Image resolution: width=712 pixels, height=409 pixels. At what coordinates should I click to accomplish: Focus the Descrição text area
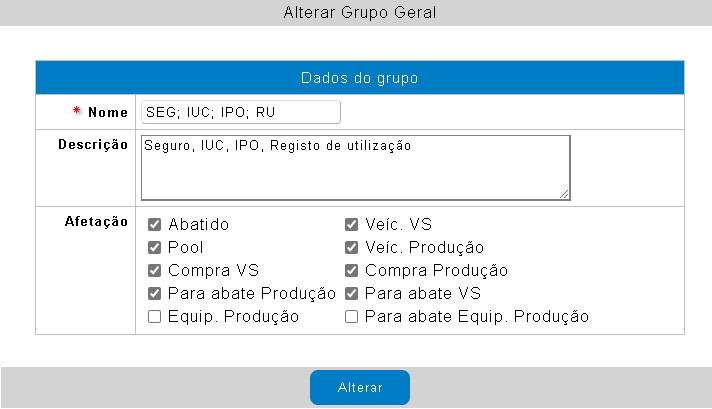(x=355, y=168)
